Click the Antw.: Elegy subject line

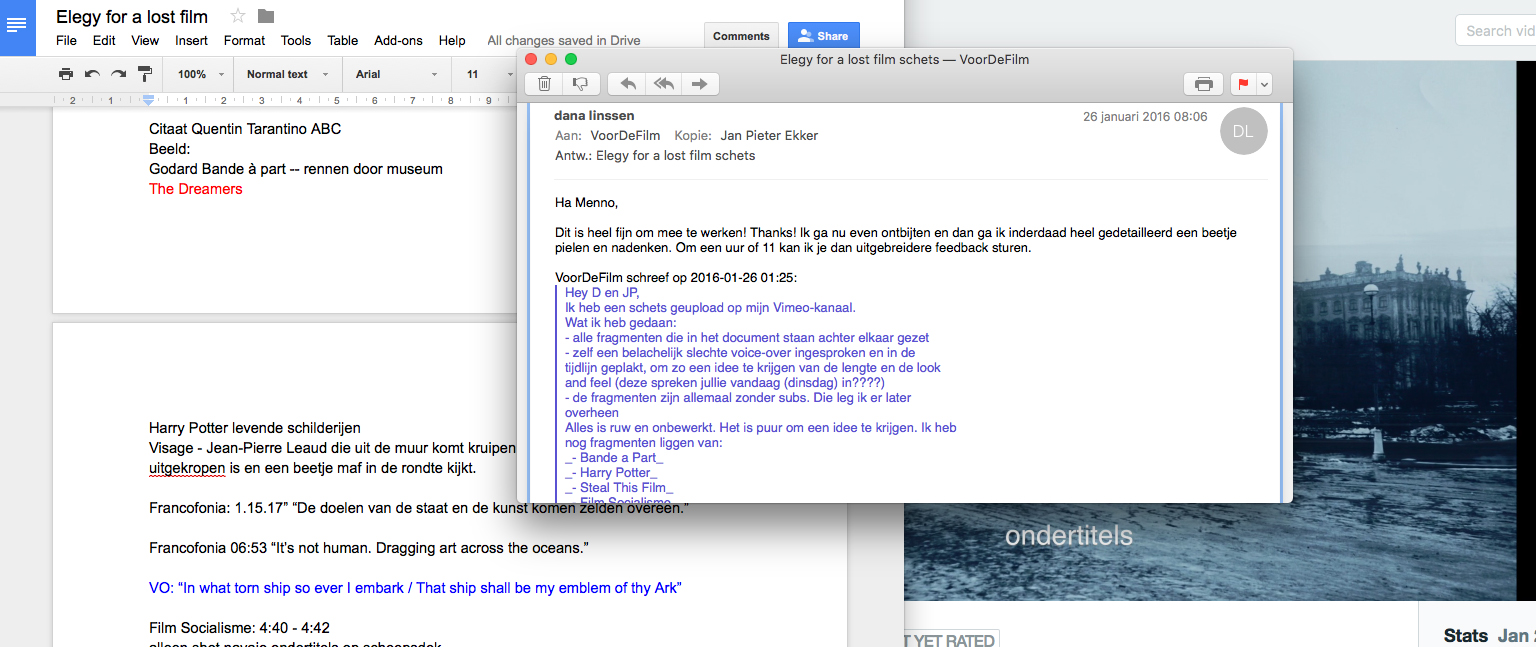click(x=655, y=156)
